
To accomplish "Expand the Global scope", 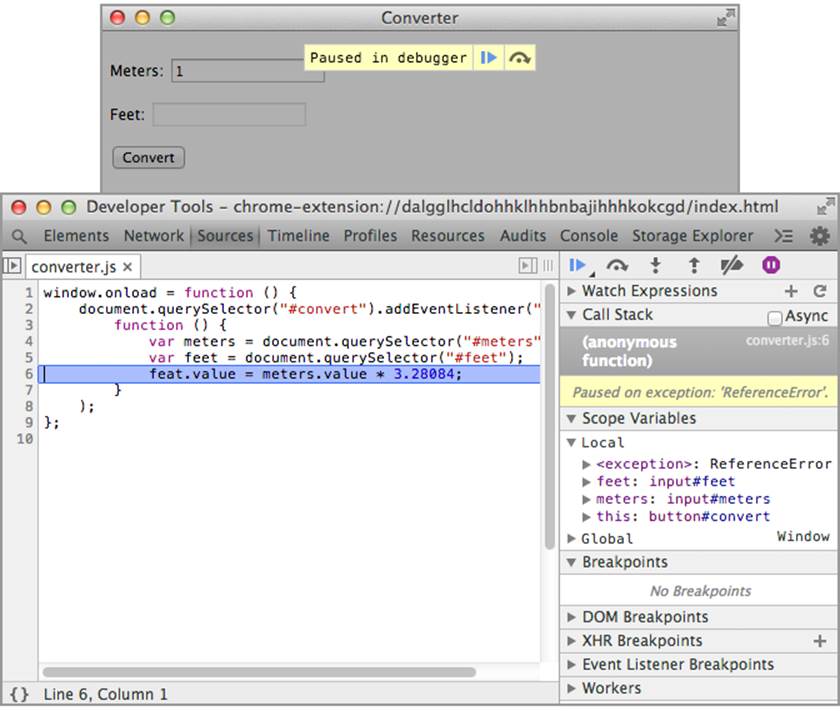I will [x=572, y=538].
